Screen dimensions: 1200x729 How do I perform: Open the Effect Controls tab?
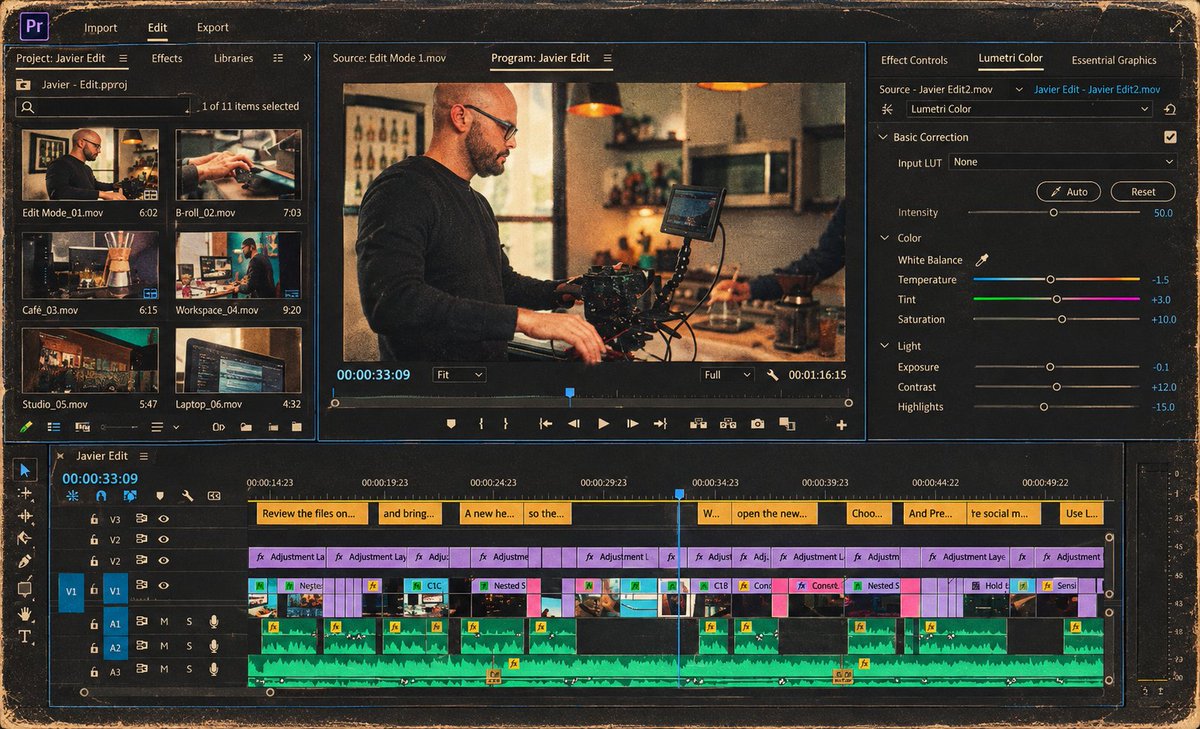914,60
